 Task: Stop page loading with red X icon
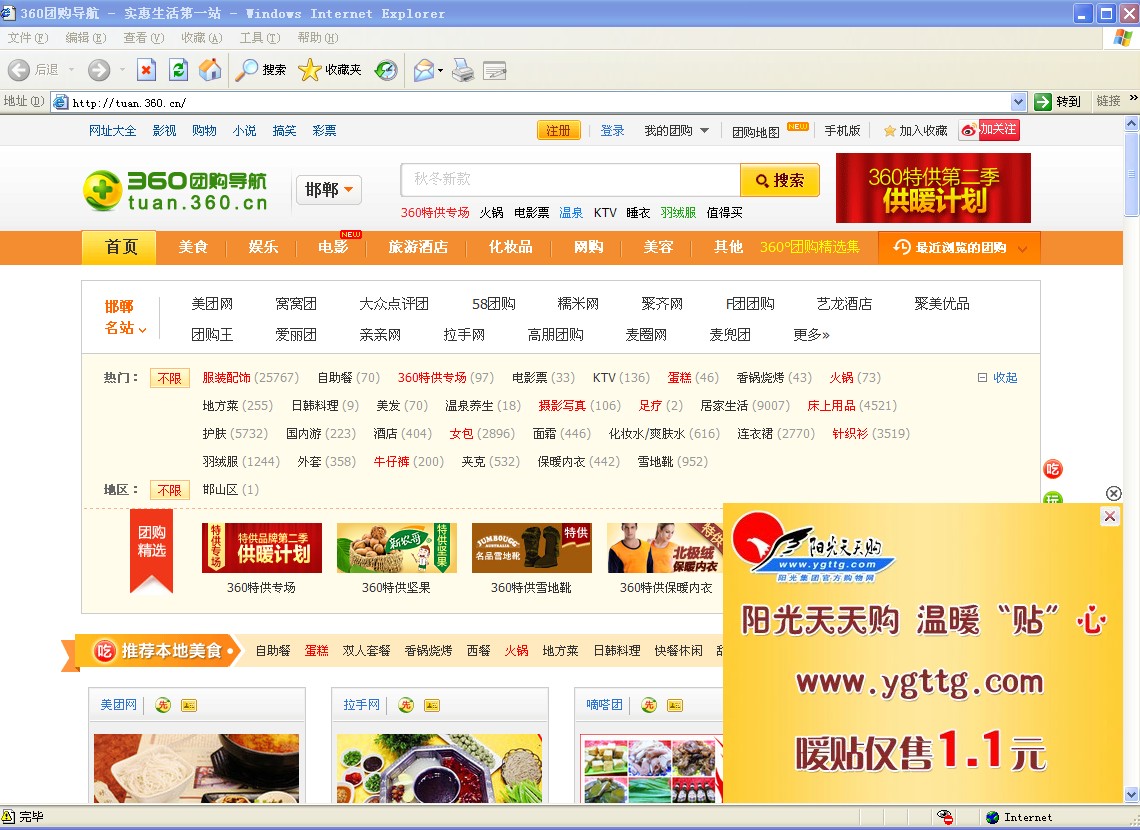click(x=146, y=70)
